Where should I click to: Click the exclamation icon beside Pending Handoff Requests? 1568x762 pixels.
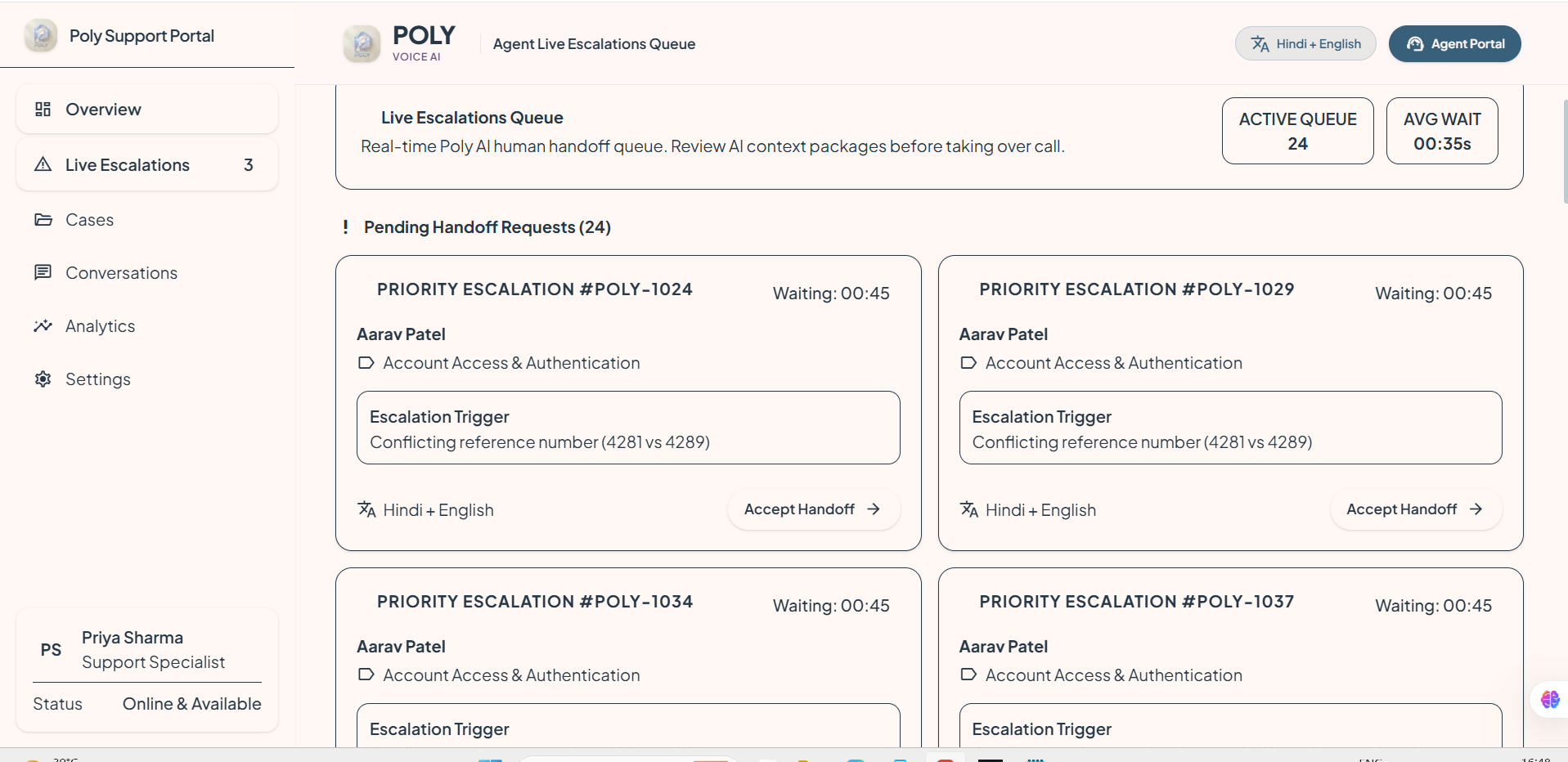(345, 226)
